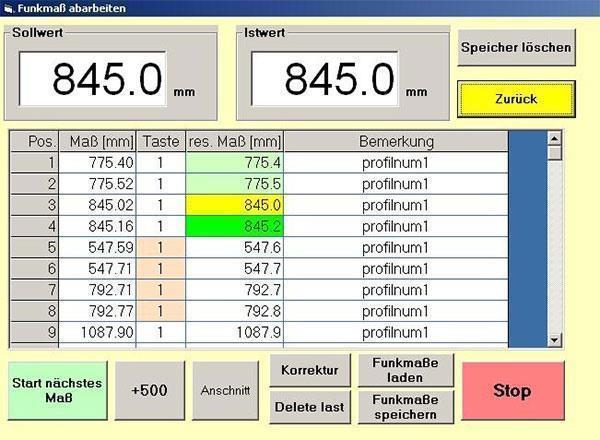Screen dimensions: 600x440
Task: Click the Korrektur button
Action: tap(309, 370)
